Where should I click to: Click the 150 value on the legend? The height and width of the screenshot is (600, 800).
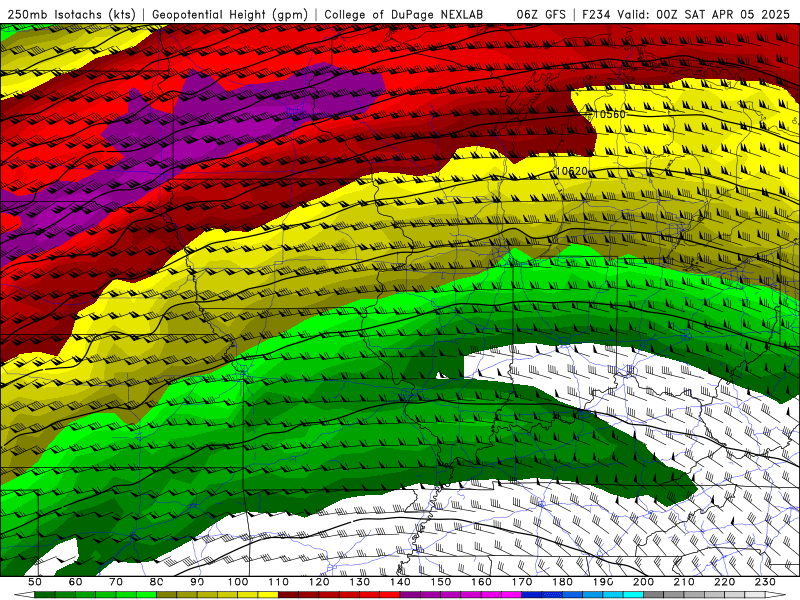tap(441, 582)
